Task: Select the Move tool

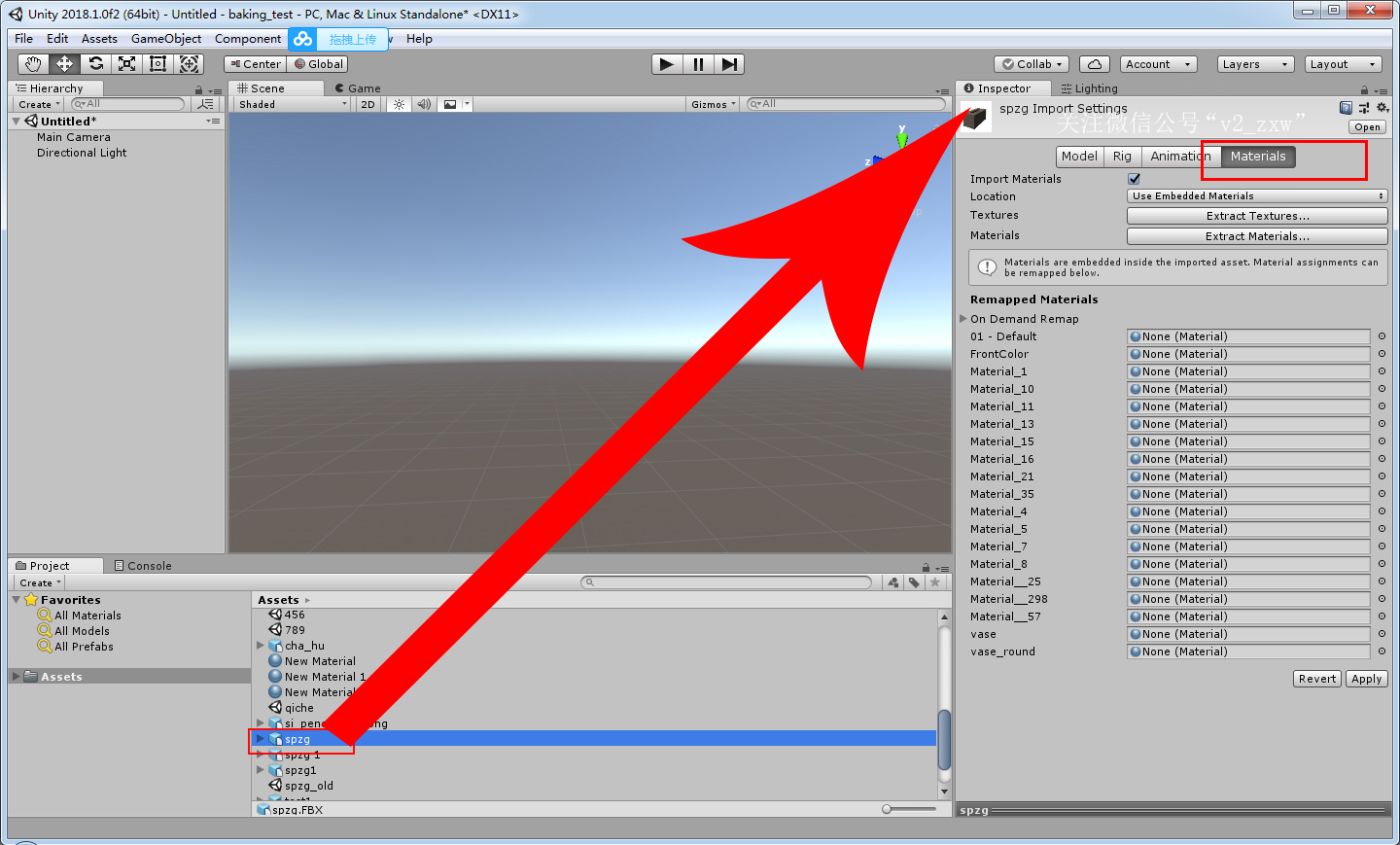Action: tap(64, 64)
